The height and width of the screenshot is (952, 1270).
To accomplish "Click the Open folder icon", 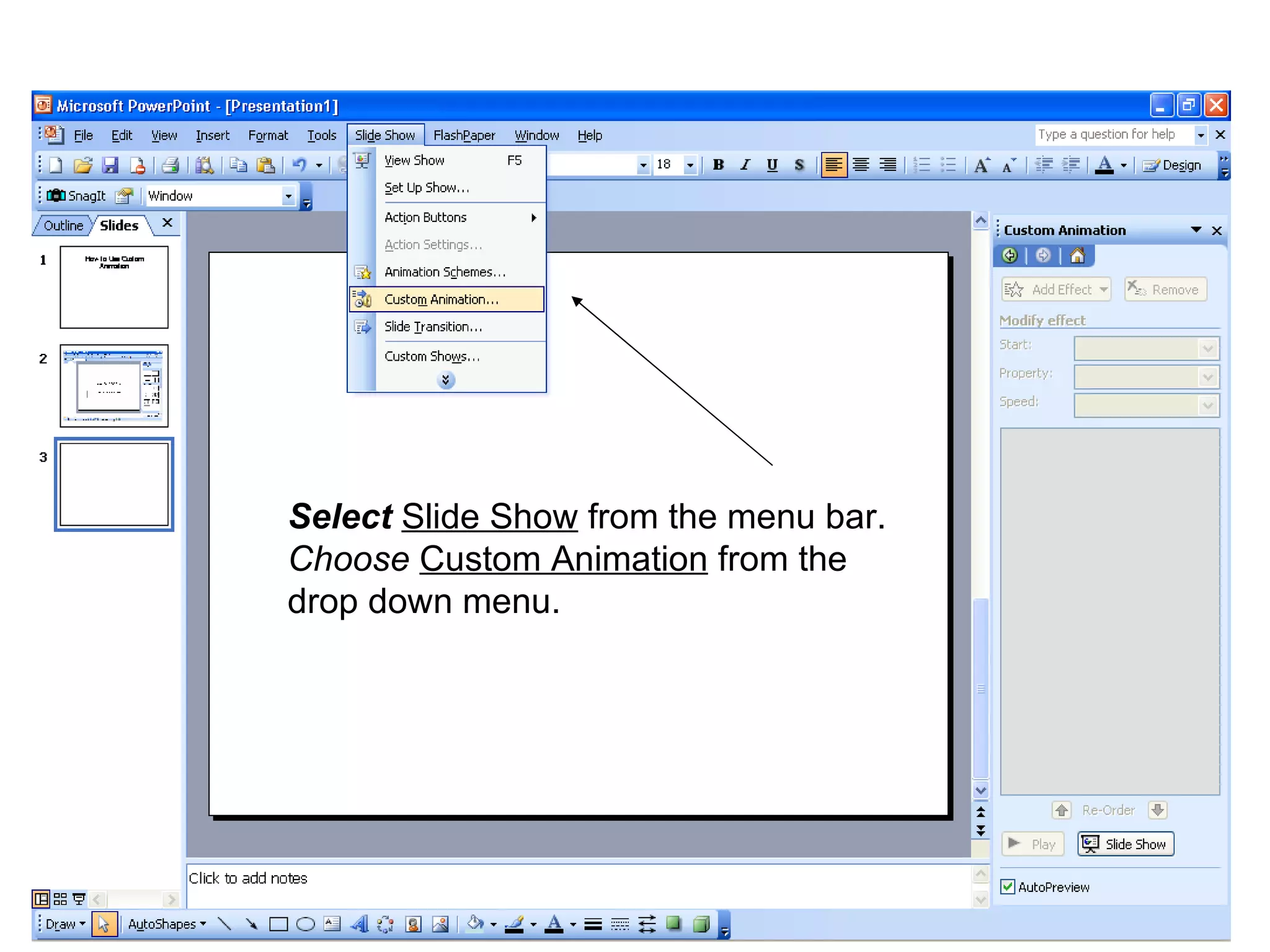I will [82, 165].
